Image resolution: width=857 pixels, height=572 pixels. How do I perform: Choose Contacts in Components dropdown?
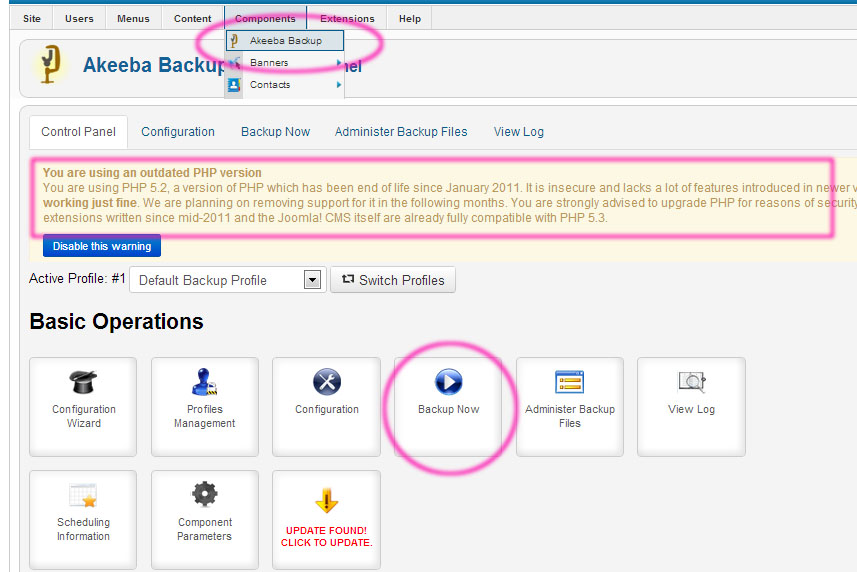(x=285, y=85)
